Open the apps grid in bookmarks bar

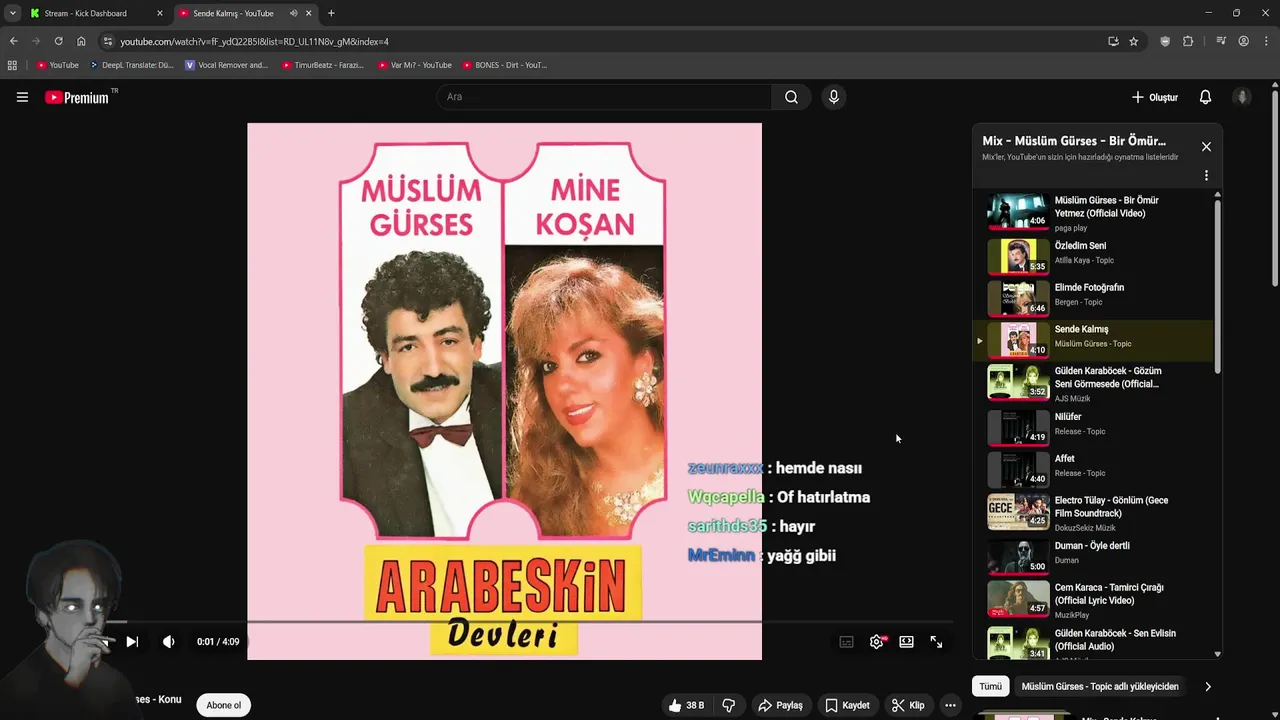pyautogui.click(x=12, y=65)
